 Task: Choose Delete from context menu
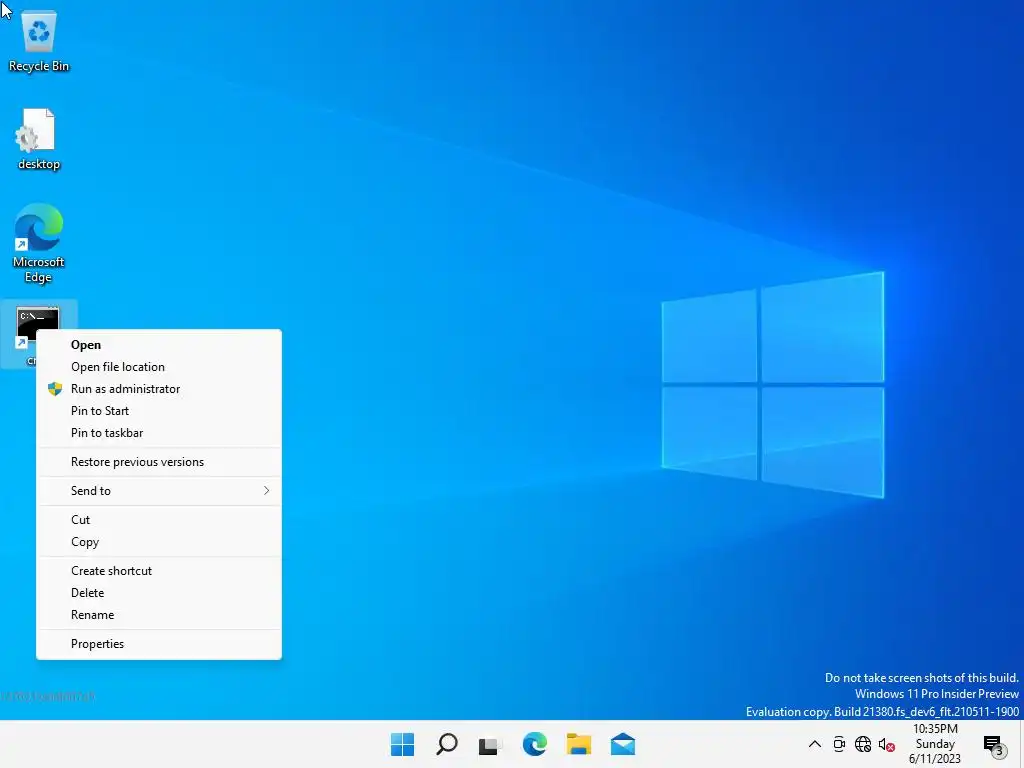[159, 593]
